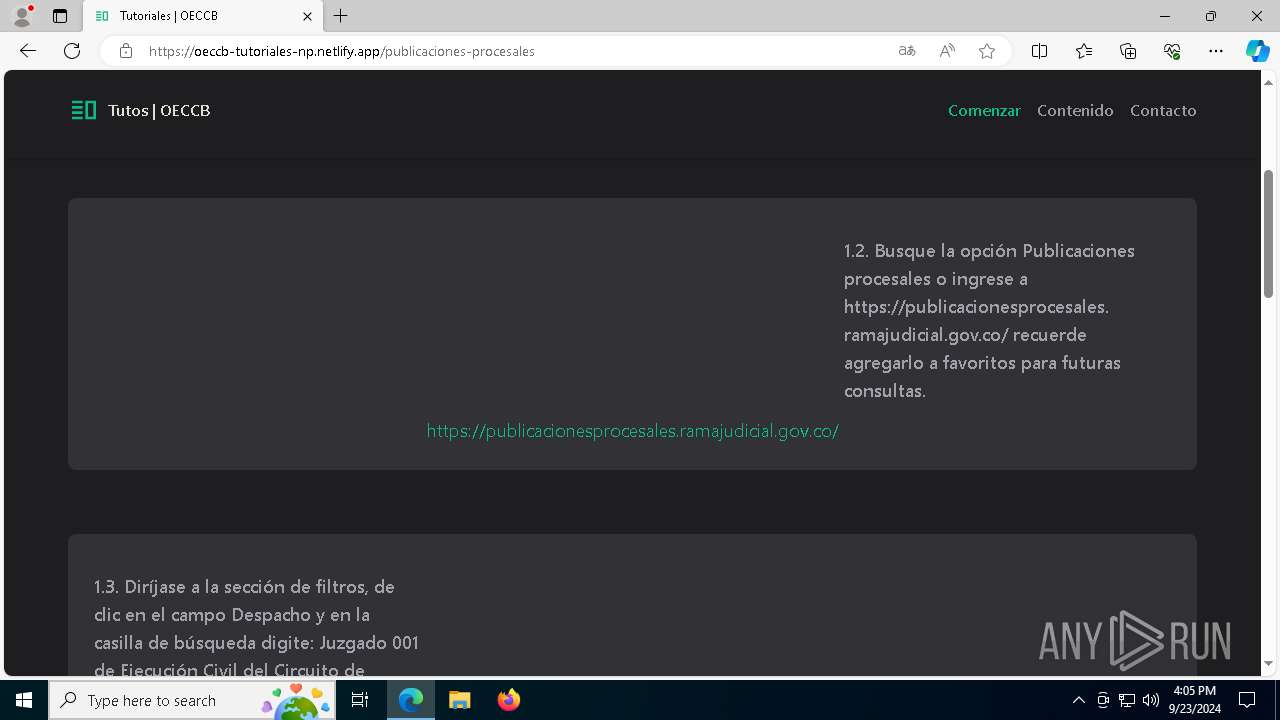Select the Tutoriales | OECCB tab

(x=203, y=16)
